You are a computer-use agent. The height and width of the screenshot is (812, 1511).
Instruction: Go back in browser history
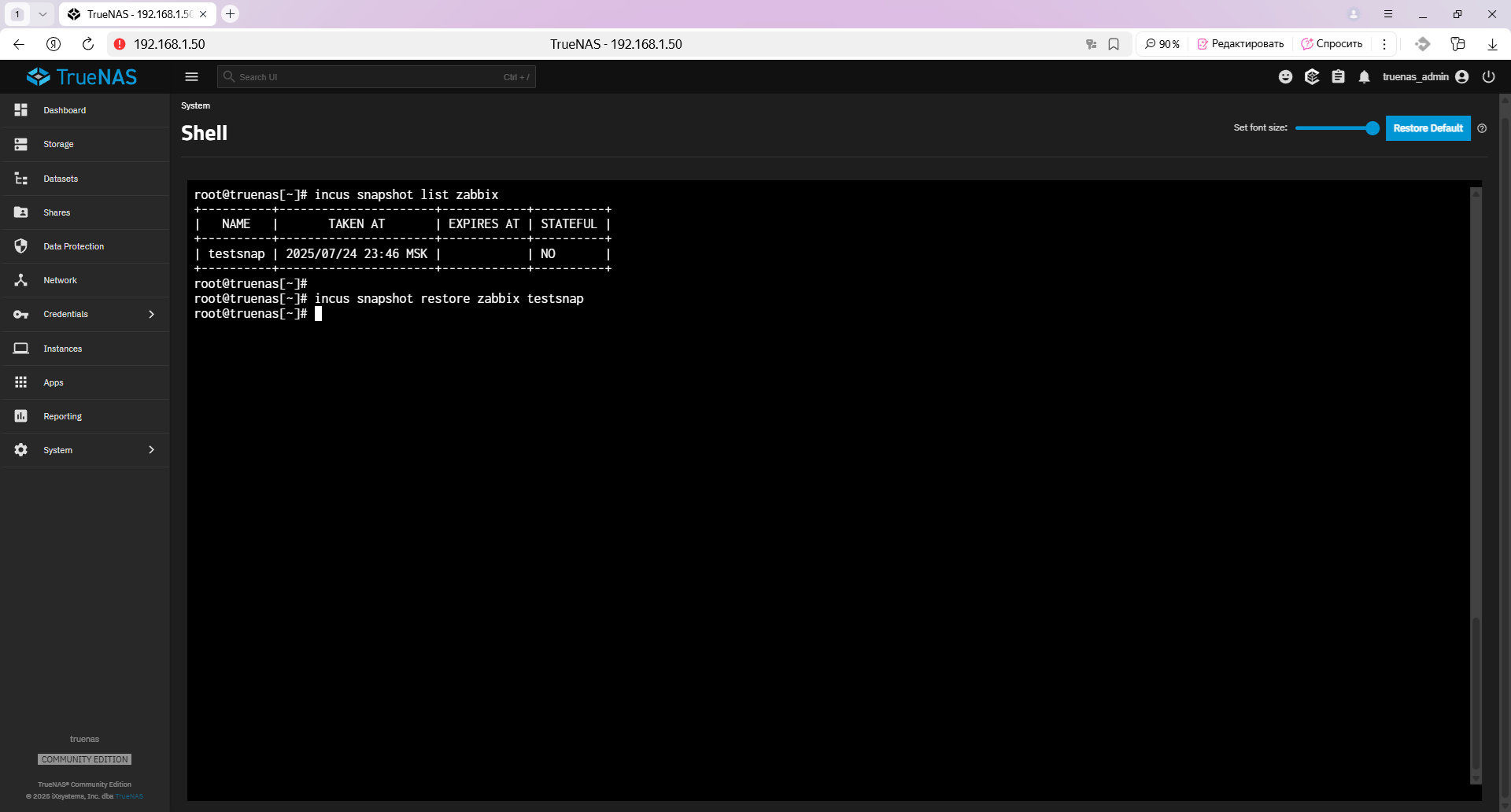point(19,44)
